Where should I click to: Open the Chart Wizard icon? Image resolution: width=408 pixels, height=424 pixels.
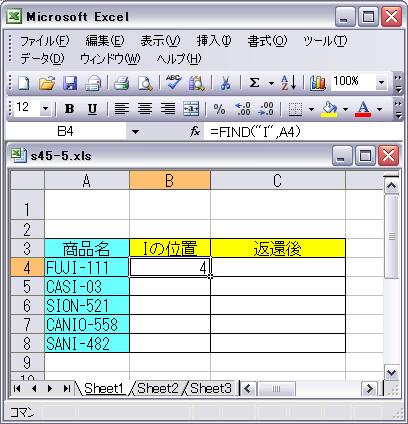coord(317,83)
